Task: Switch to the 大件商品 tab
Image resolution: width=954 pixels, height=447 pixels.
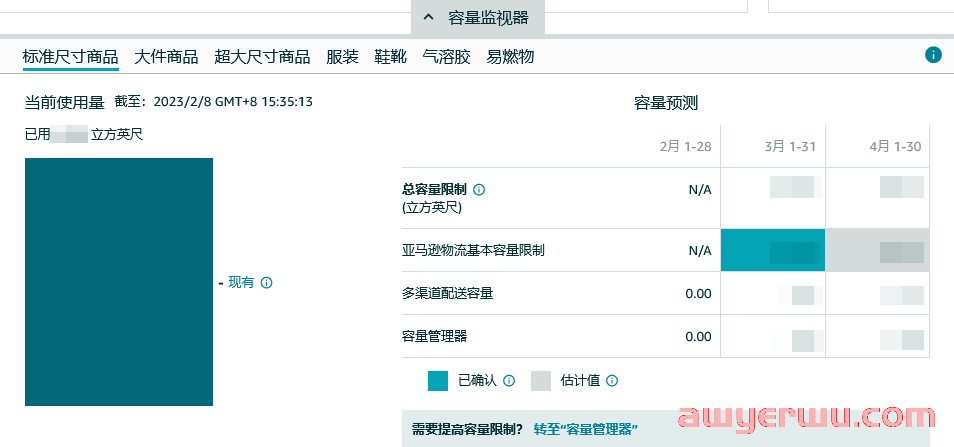Action: click(166, 57)
